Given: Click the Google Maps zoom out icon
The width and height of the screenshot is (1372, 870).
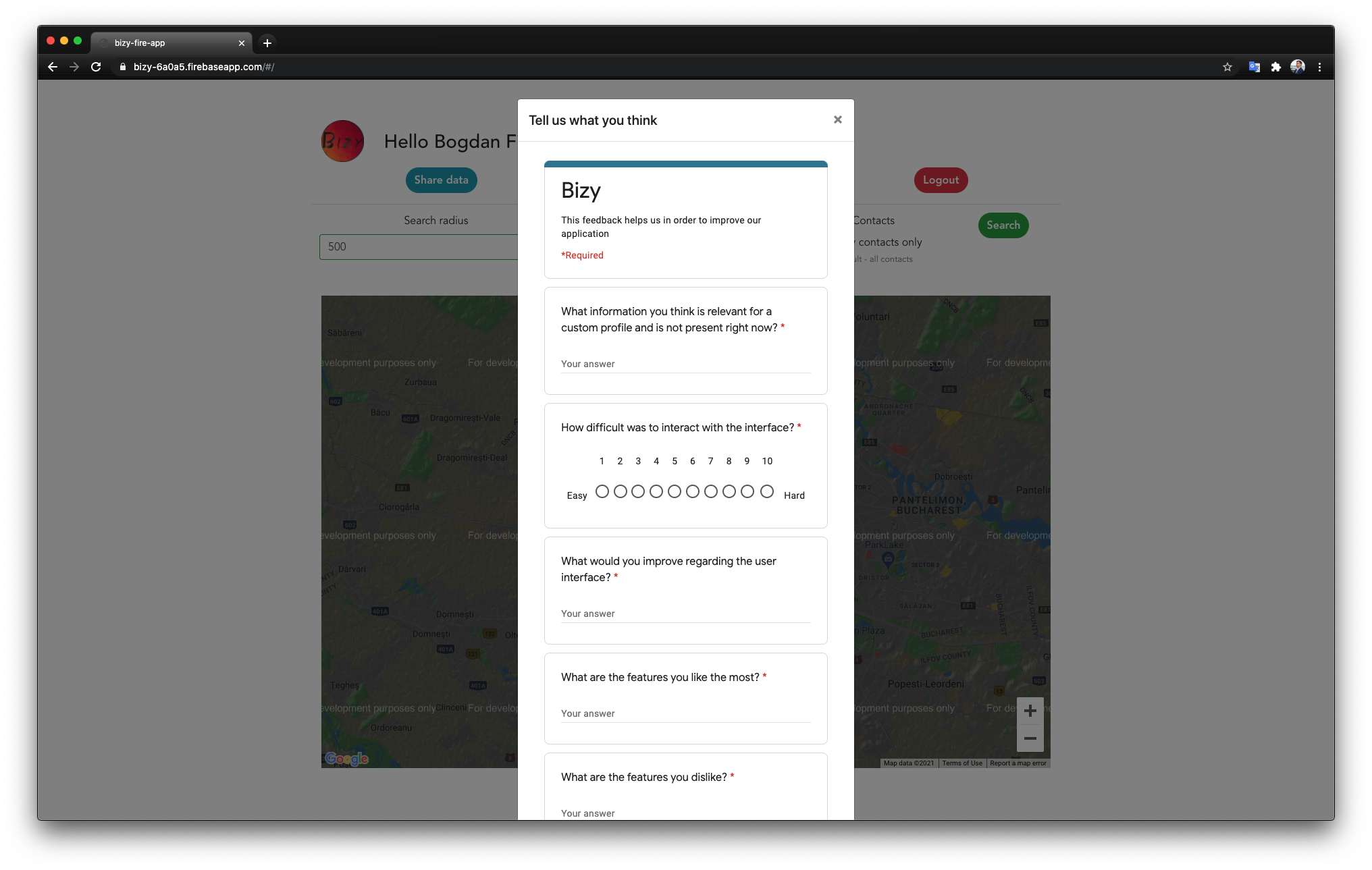Looking at the screenshot, I should (1030, 738).
